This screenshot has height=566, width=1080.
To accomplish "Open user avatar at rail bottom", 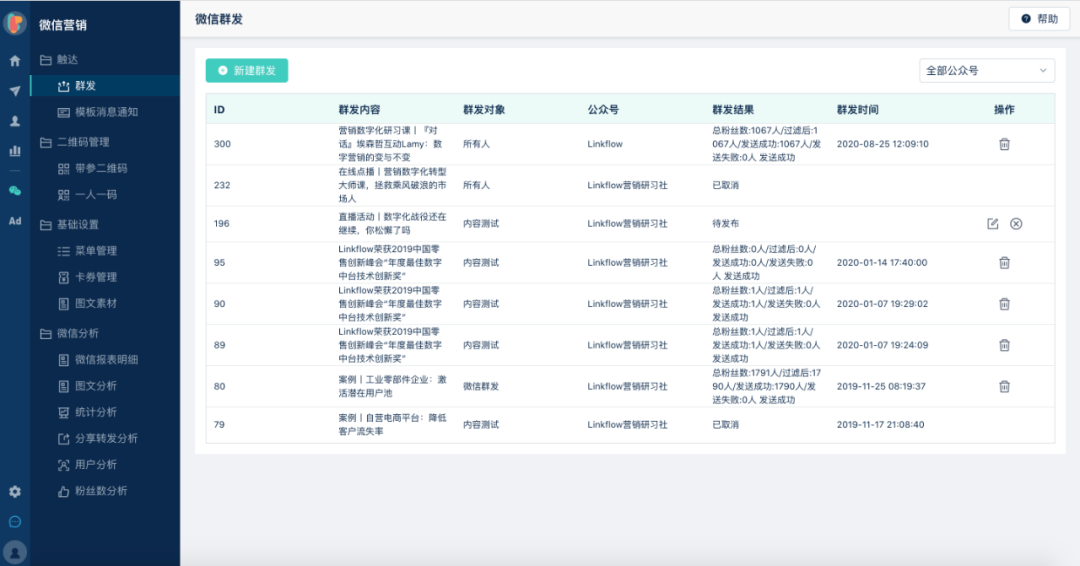I will click(x=14, y=552).
